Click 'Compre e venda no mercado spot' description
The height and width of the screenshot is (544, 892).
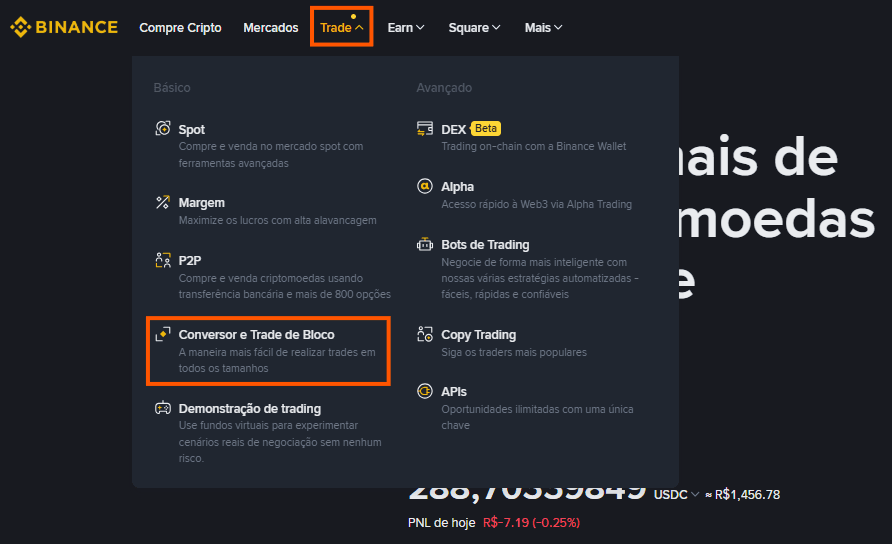(271, 154)
